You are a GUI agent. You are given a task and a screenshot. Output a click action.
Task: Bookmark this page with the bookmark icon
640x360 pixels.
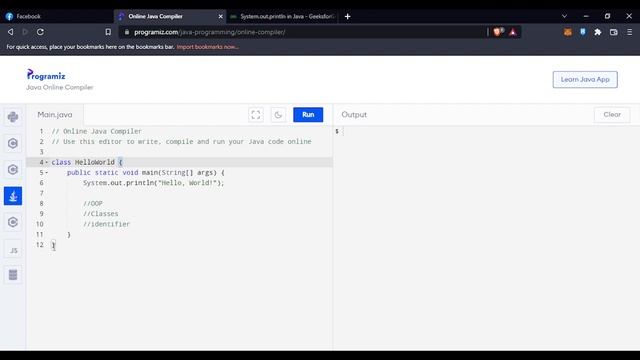(108, 32)
